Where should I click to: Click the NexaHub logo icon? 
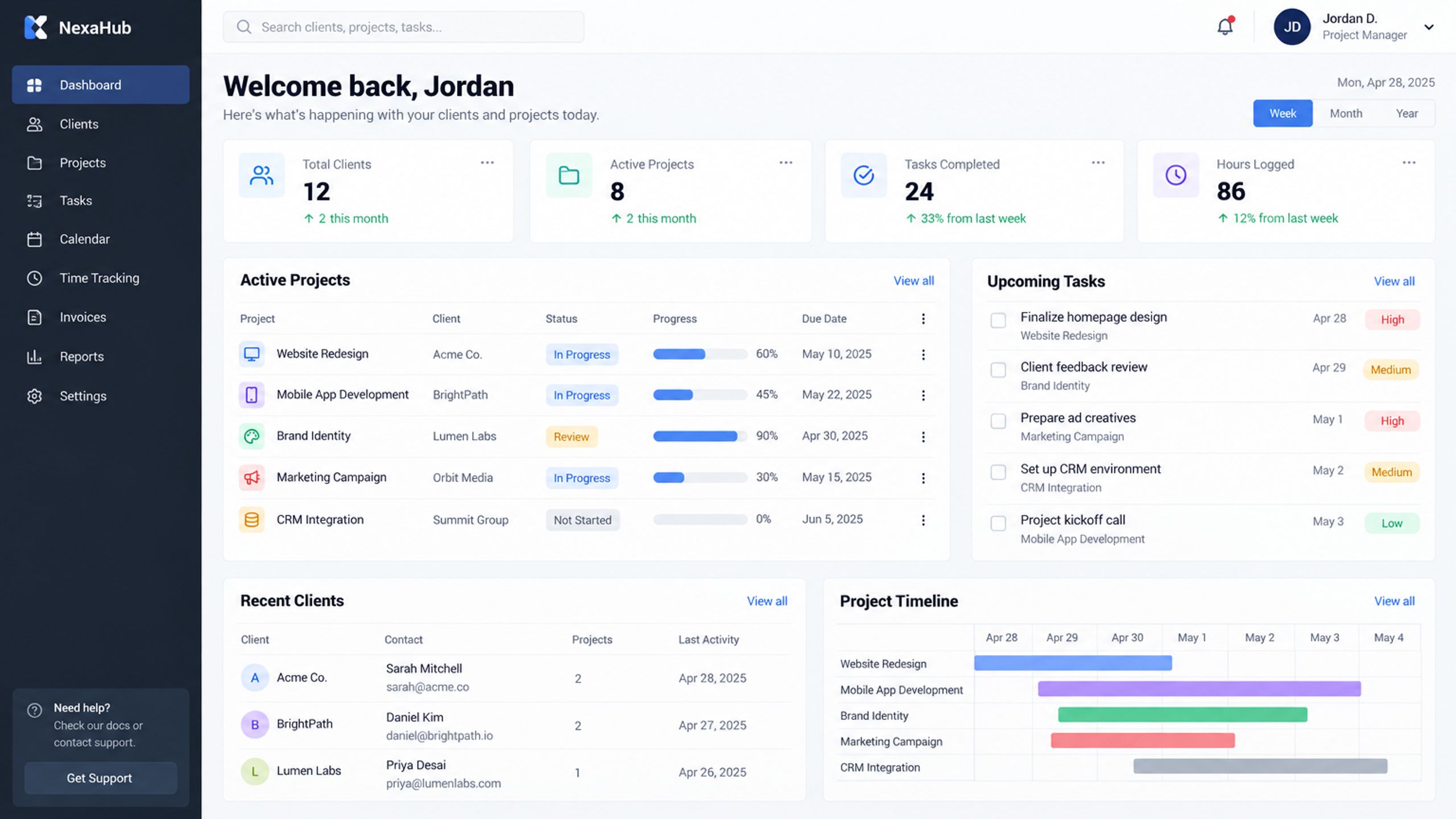(36, 27)
